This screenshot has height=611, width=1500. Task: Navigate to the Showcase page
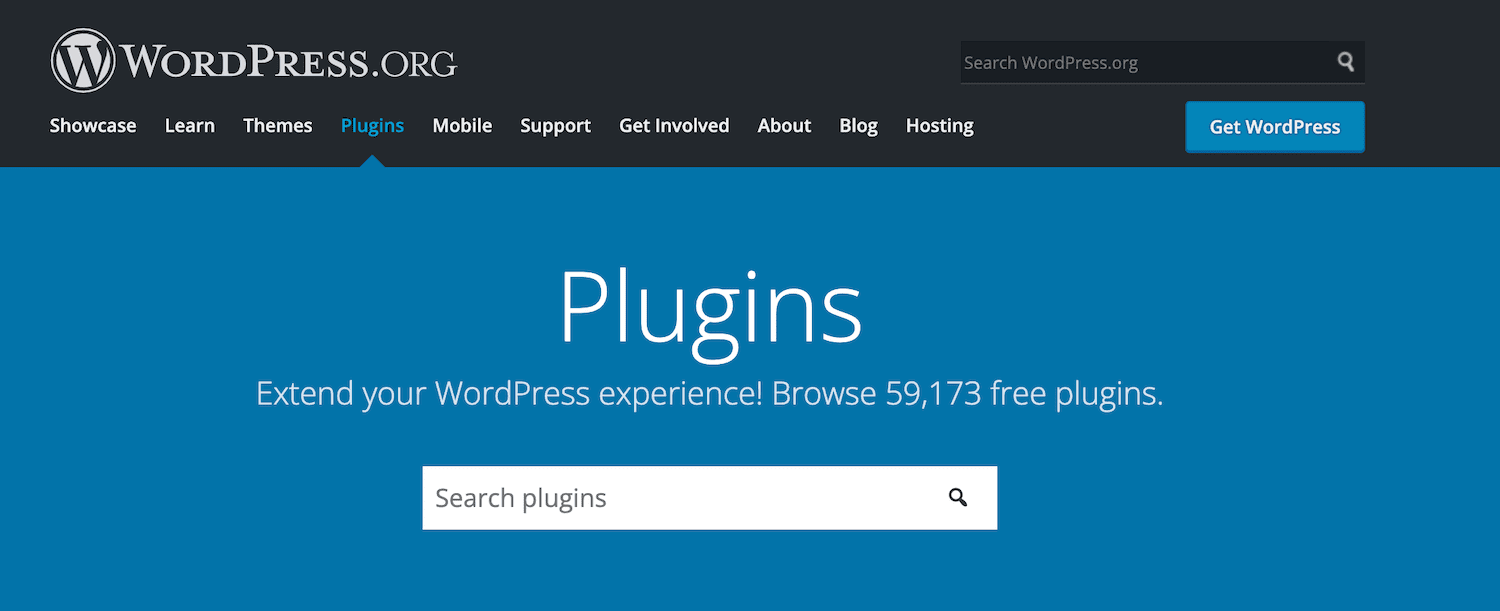92,125
